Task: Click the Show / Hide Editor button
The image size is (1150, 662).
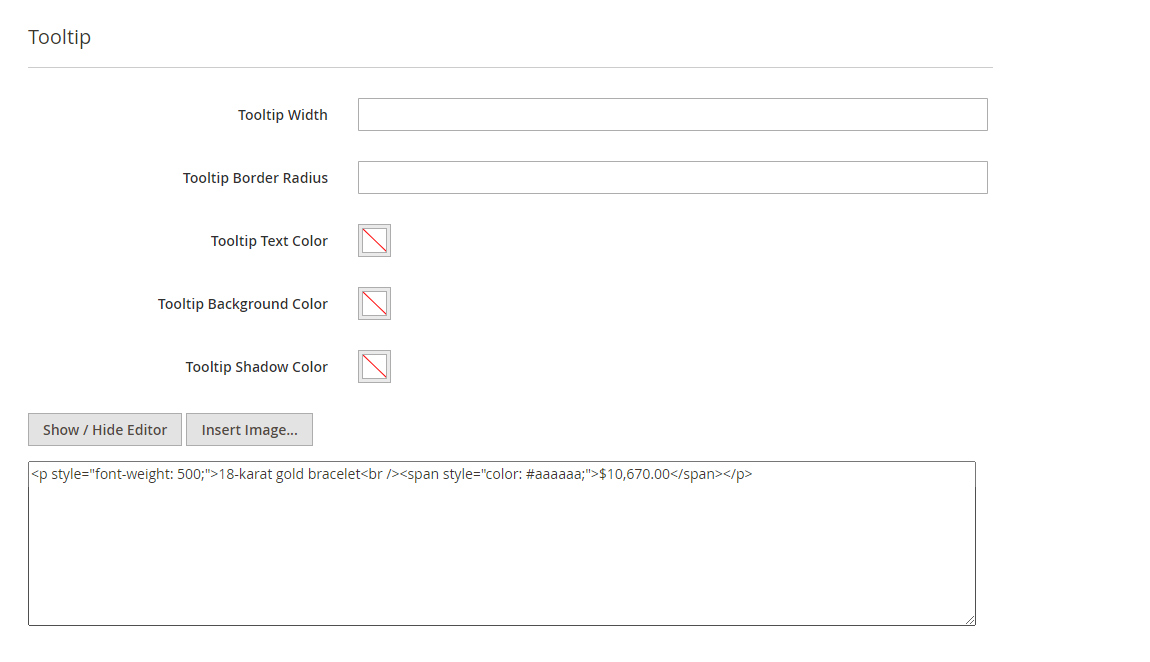Action: click(x=105, y=430)
